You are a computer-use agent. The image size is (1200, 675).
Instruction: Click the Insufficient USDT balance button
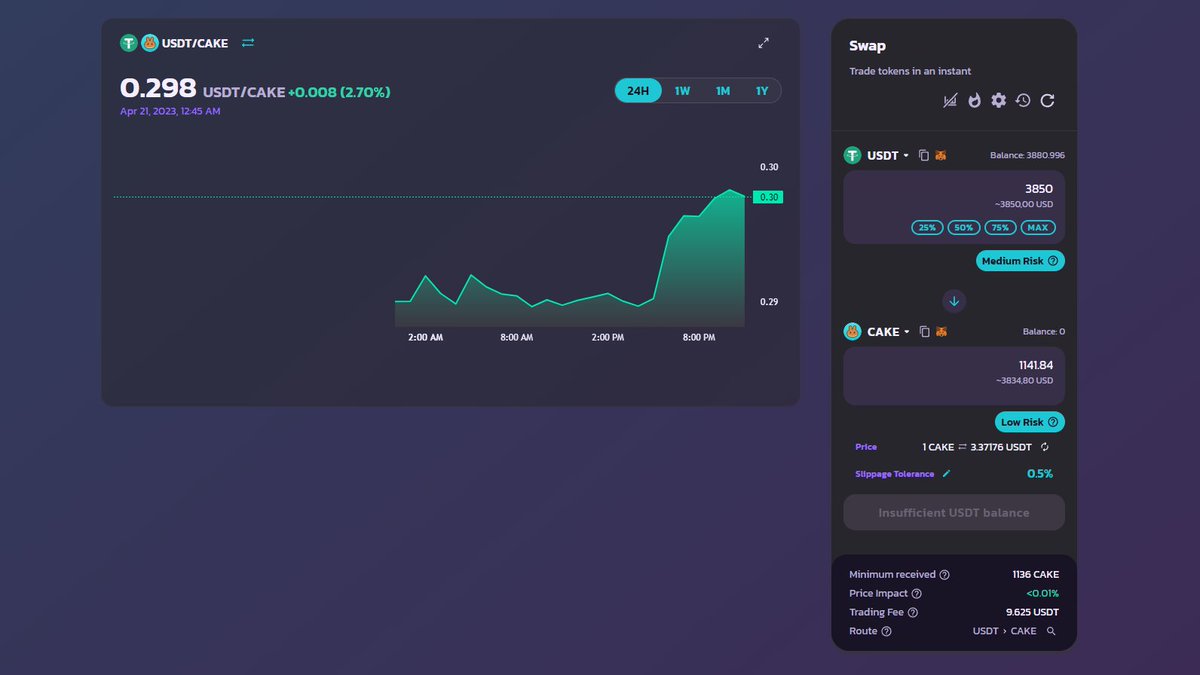954,512
